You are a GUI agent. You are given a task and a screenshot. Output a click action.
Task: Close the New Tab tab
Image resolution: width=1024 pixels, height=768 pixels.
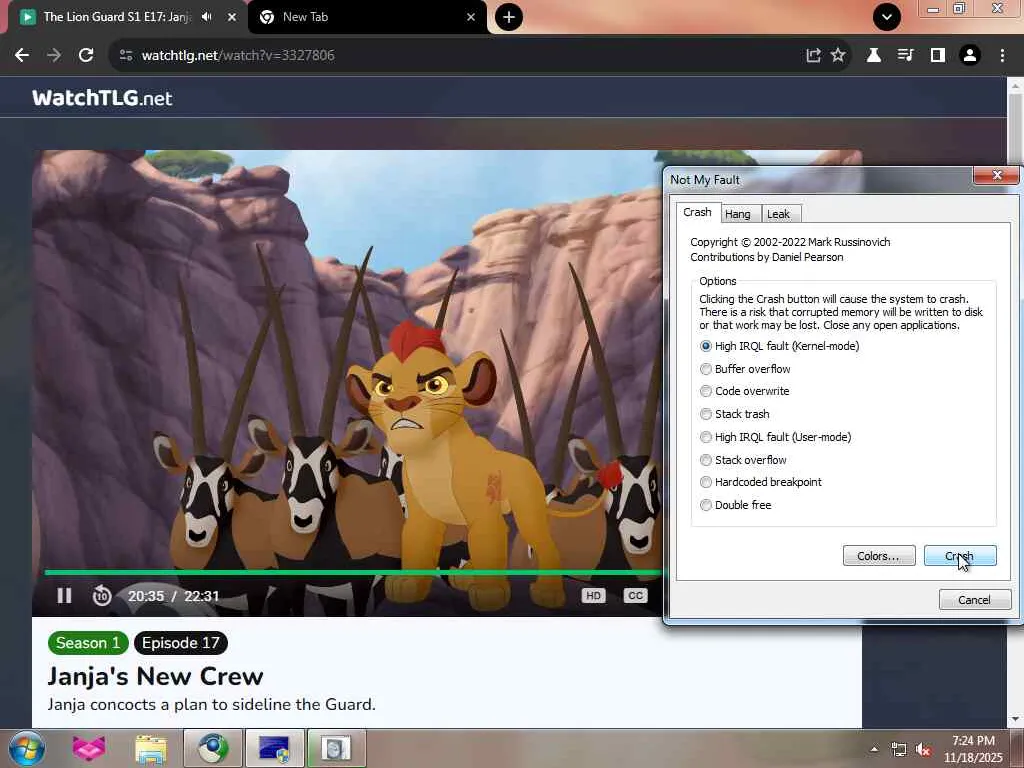pyautogui.click(x=471, y=17)
